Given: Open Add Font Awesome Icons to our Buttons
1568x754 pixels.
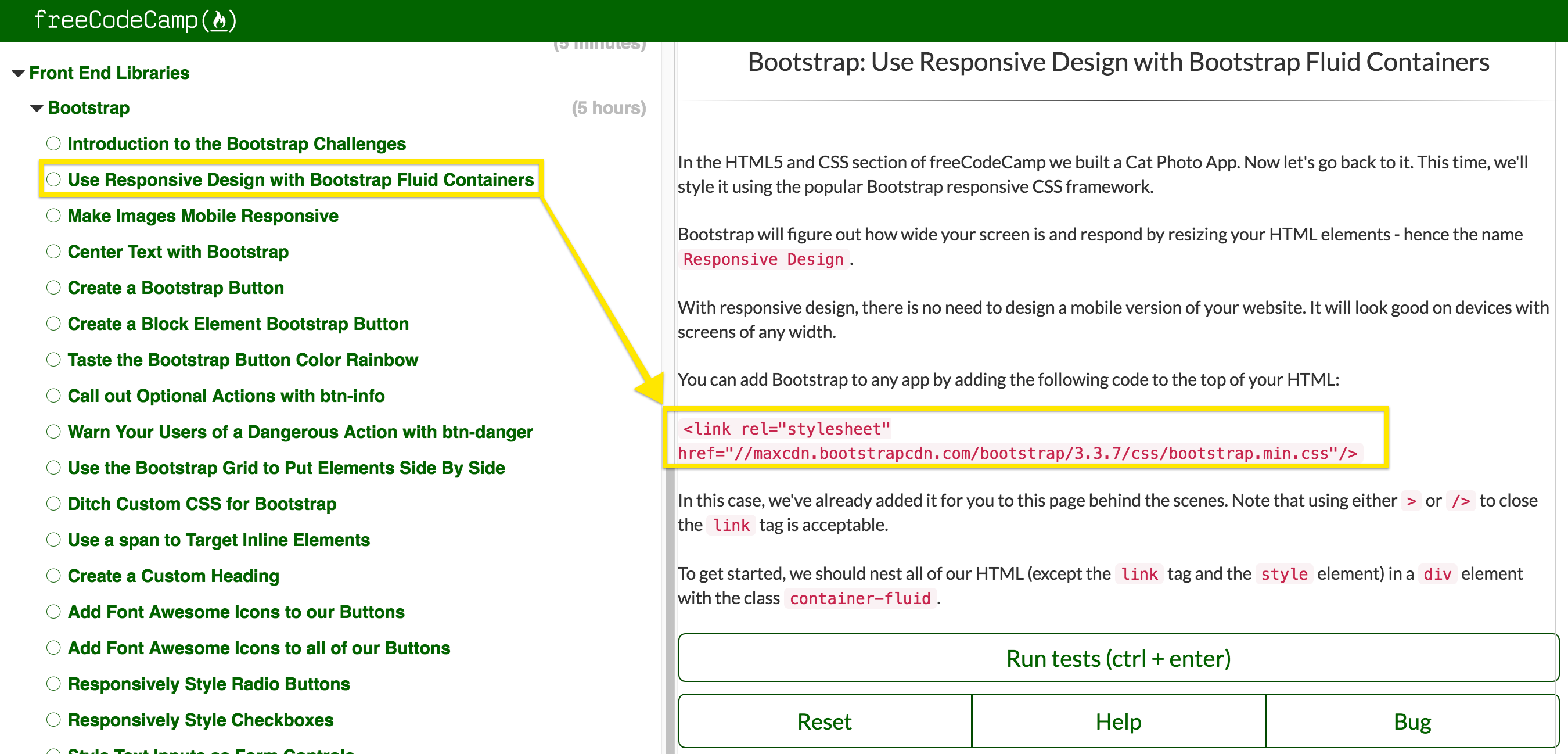Looking at the screenshot, I should click(x=236, y=612).
